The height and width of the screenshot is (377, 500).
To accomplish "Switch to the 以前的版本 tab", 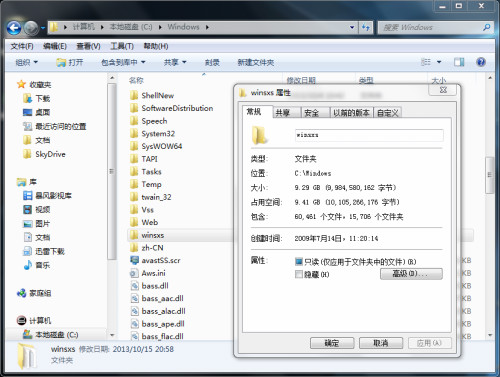I will 351,113.
